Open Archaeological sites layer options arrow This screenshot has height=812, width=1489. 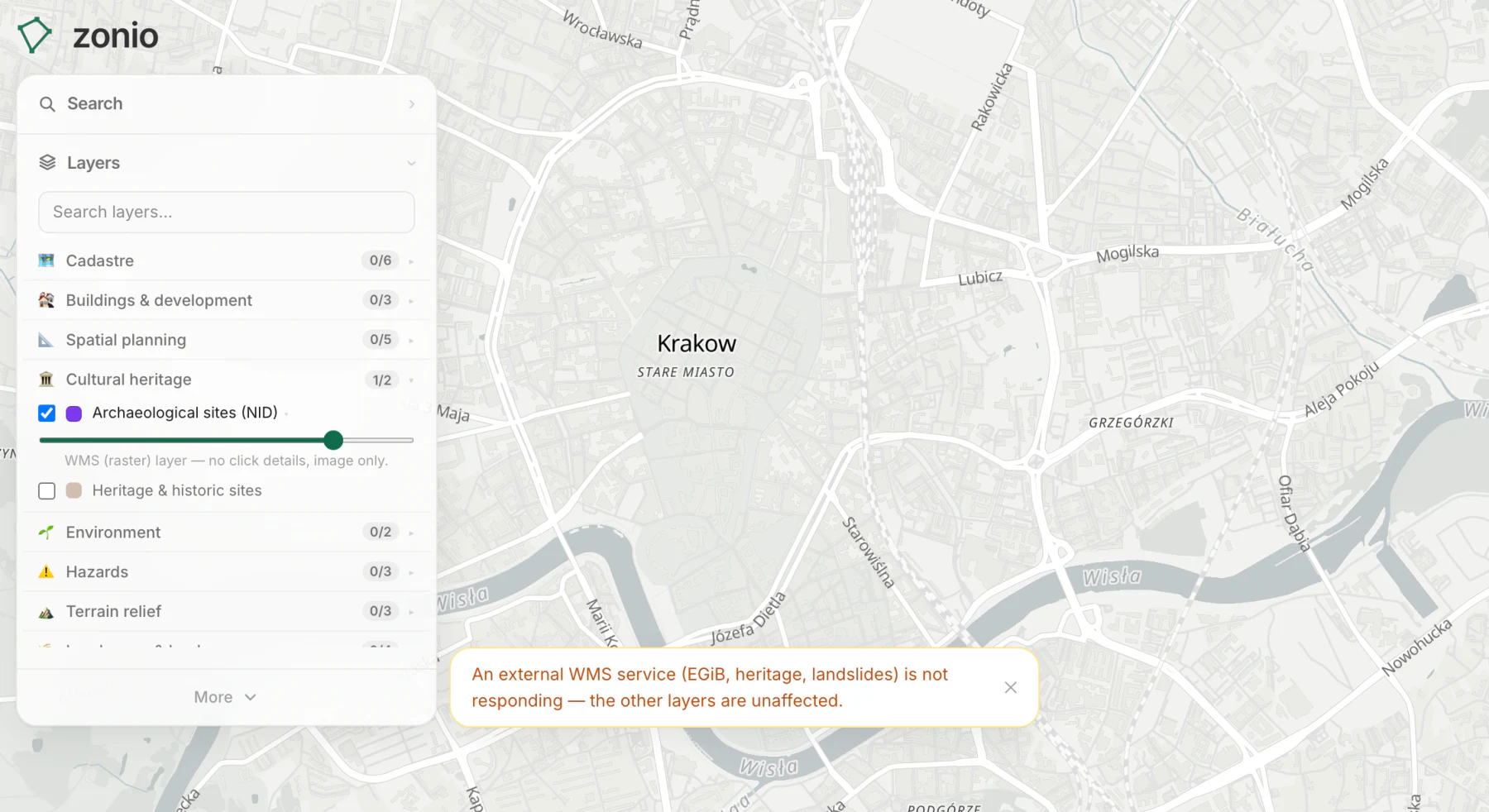[x=286, y=413]
